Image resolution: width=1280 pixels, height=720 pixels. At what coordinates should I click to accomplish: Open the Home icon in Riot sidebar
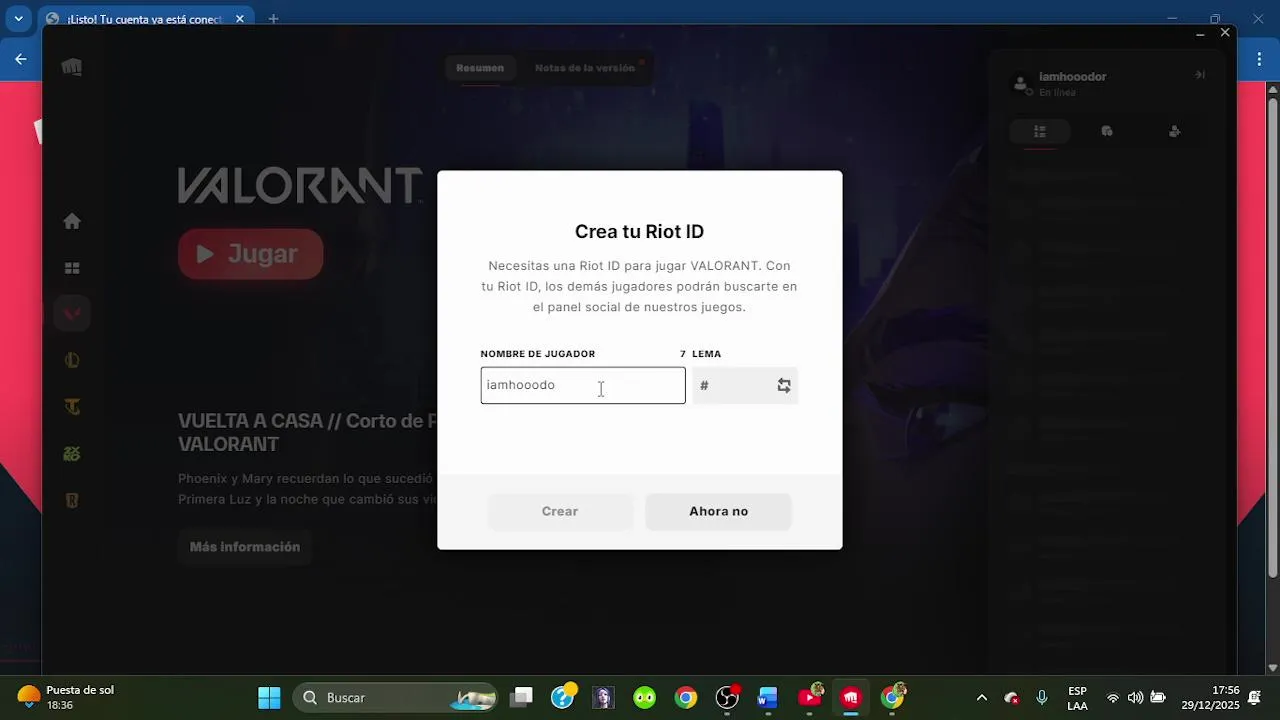pyautogui.click(x=72, y=221)
